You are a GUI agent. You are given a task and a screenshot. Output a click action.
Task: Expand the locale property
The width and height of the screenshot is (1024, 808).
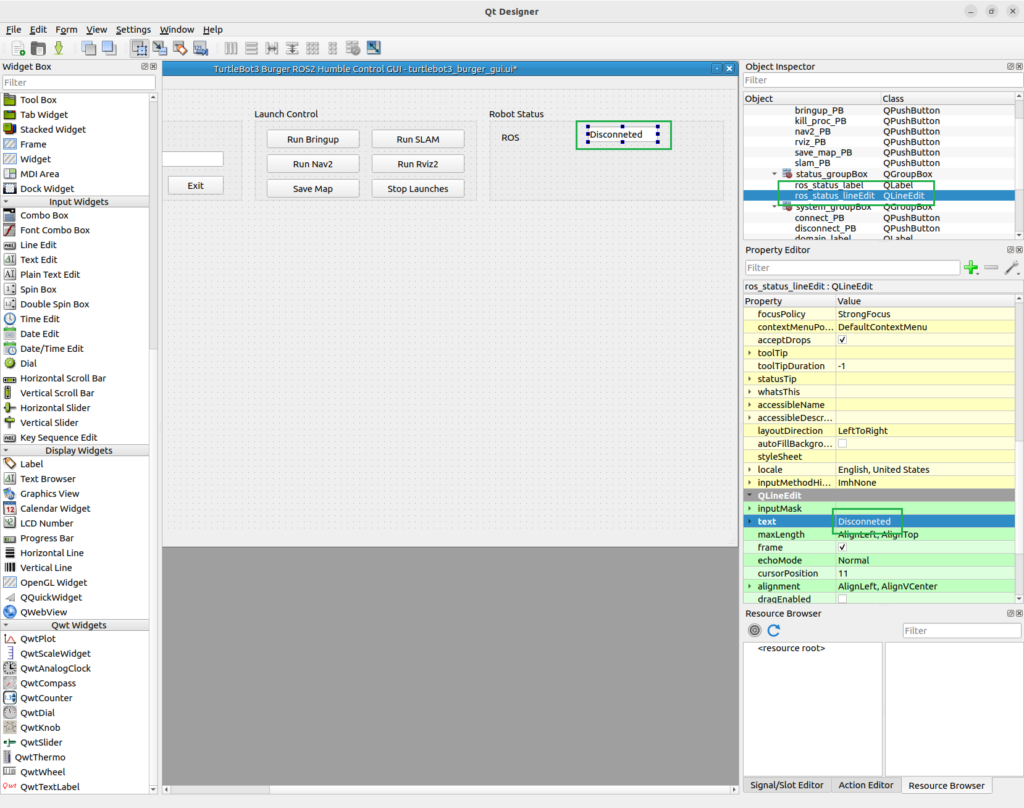750,470
